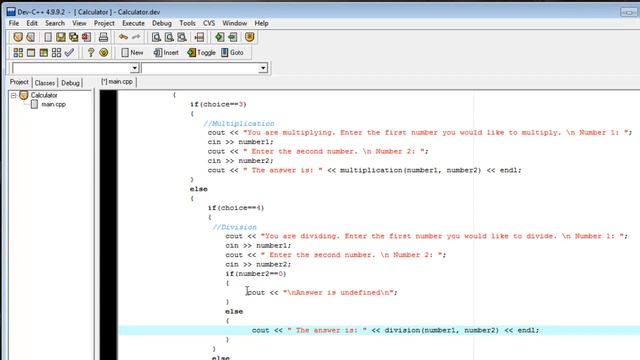640x360 pixels.
Task: Select Calculator project in tree
Action: 44,95
